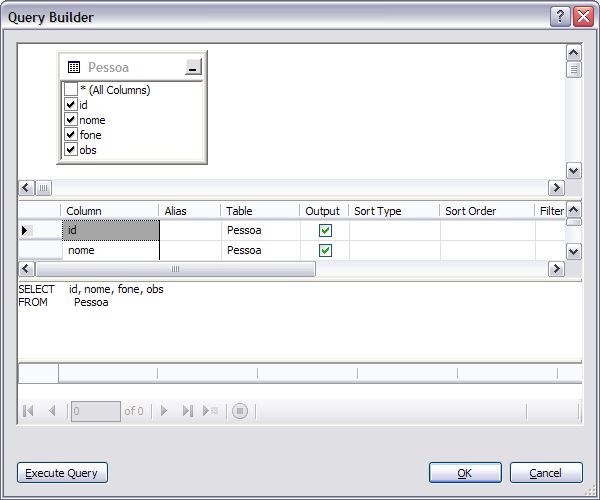Image resolution: width=600 pixels, height=500 pixels.
Task: Click the id label in Pessoa table
Action: coord(83,105)
